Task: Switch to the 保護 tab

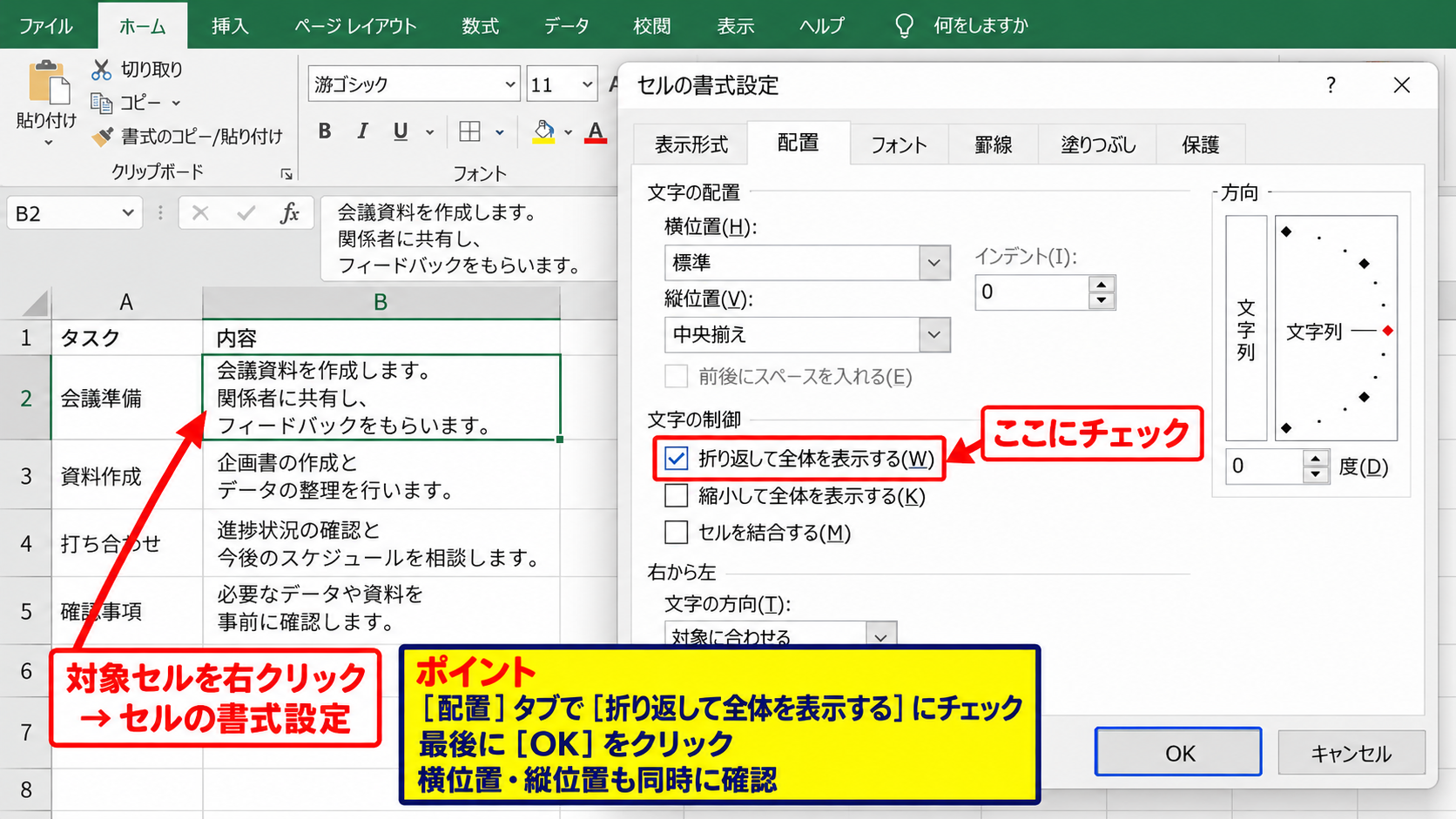Action: pyautogui.click(x=1200, y=144)
